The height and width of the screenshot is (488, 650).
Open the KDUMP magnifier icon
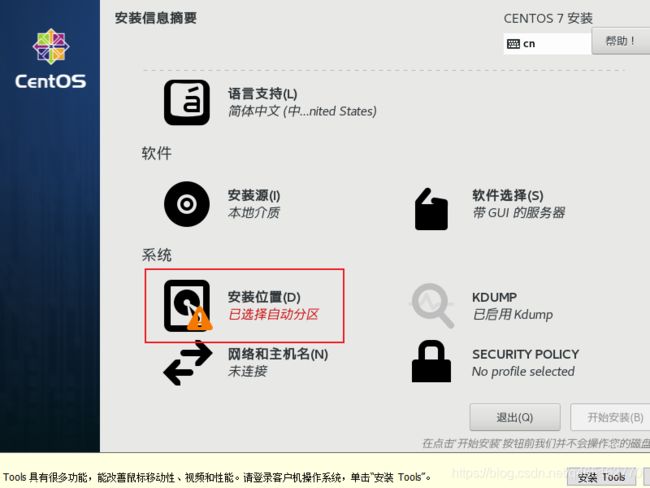pyautogui.click(x=432, y=306)
